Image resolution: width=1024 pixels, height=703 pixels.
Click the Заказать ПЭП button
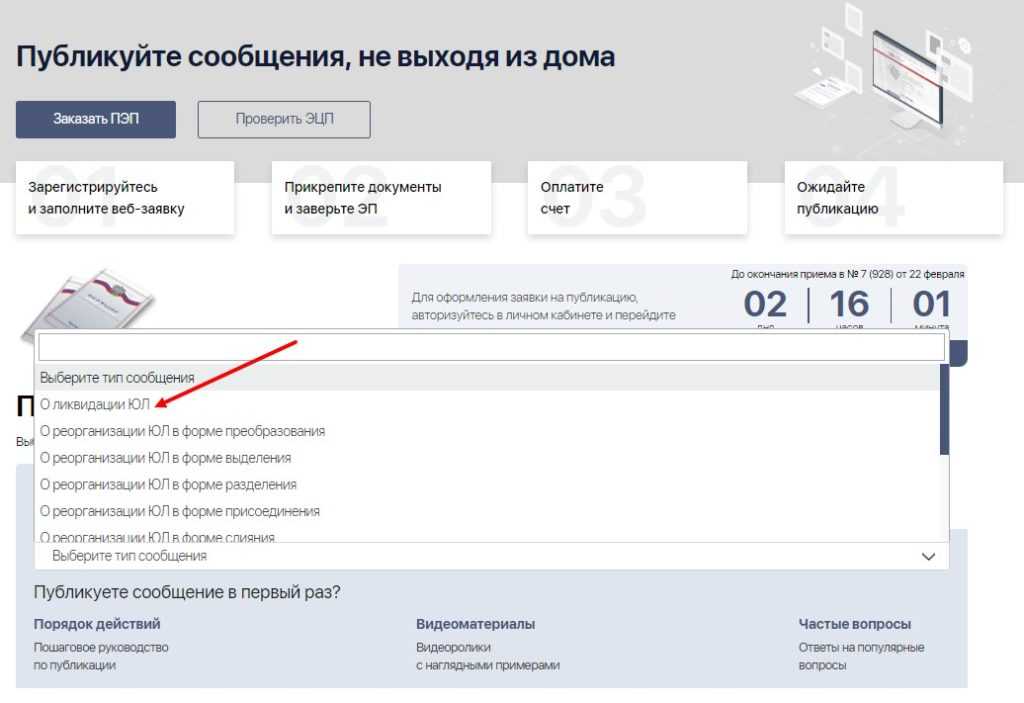tap(96, 119)
